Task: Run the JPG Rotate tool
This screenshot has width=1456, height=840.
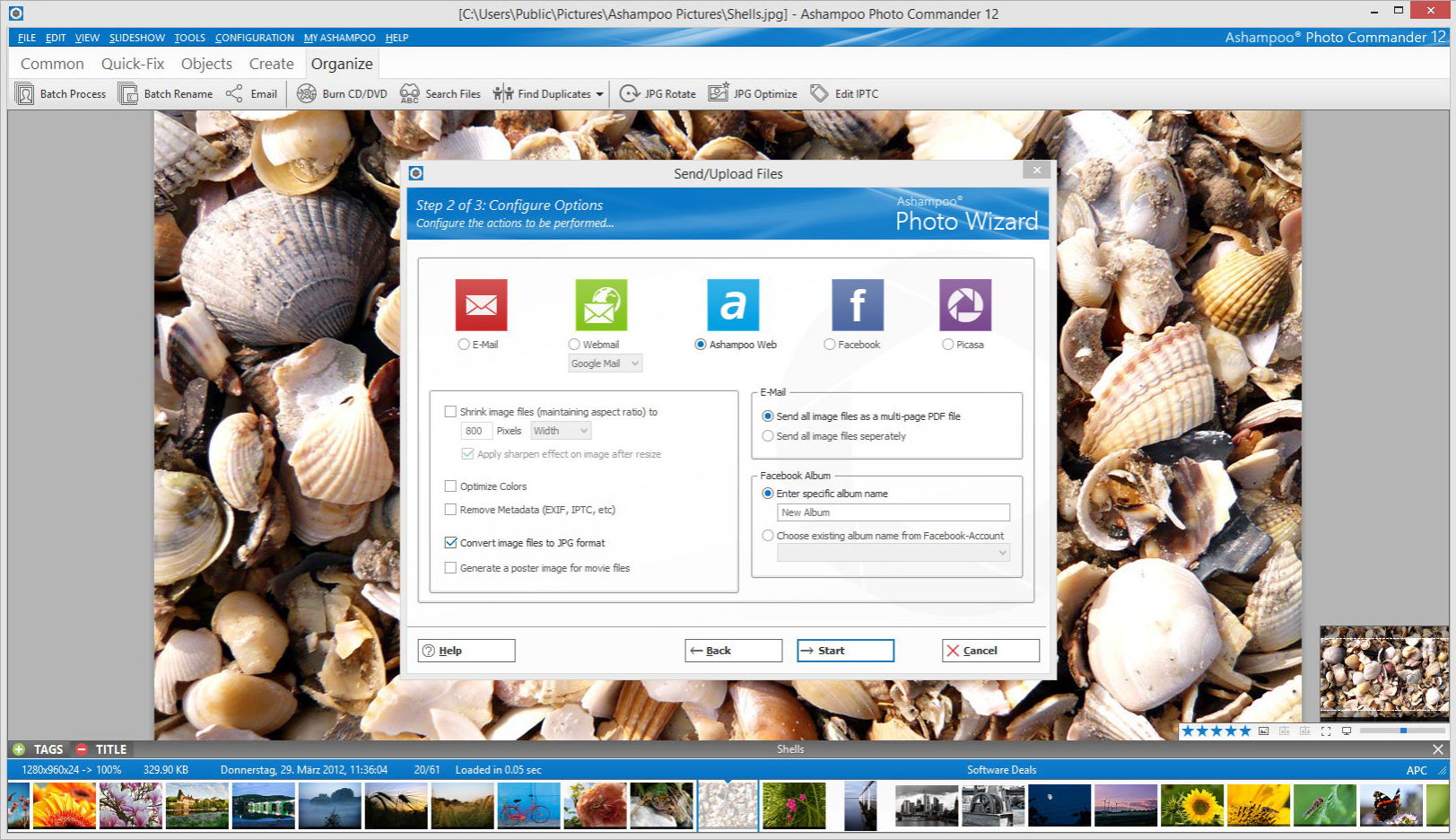Action: 658,94
